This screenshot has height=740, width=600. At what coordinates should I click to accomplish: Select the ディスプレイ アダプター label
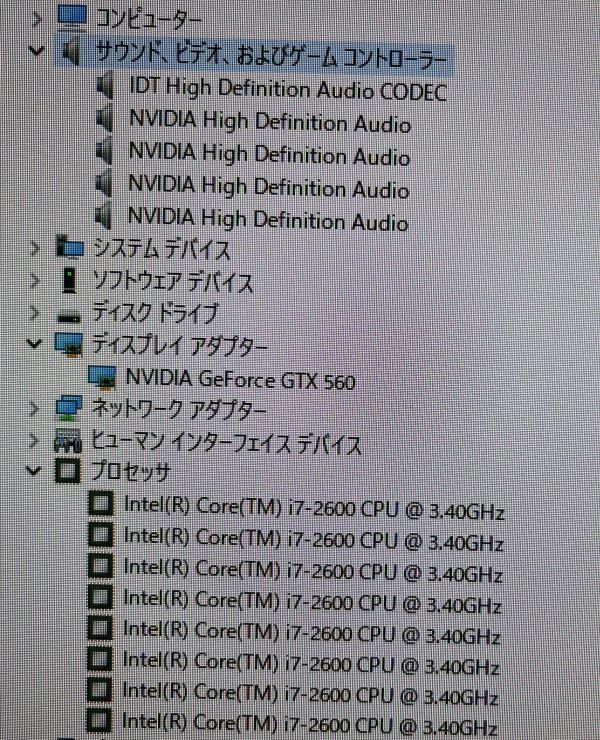[x=179, y=346]
